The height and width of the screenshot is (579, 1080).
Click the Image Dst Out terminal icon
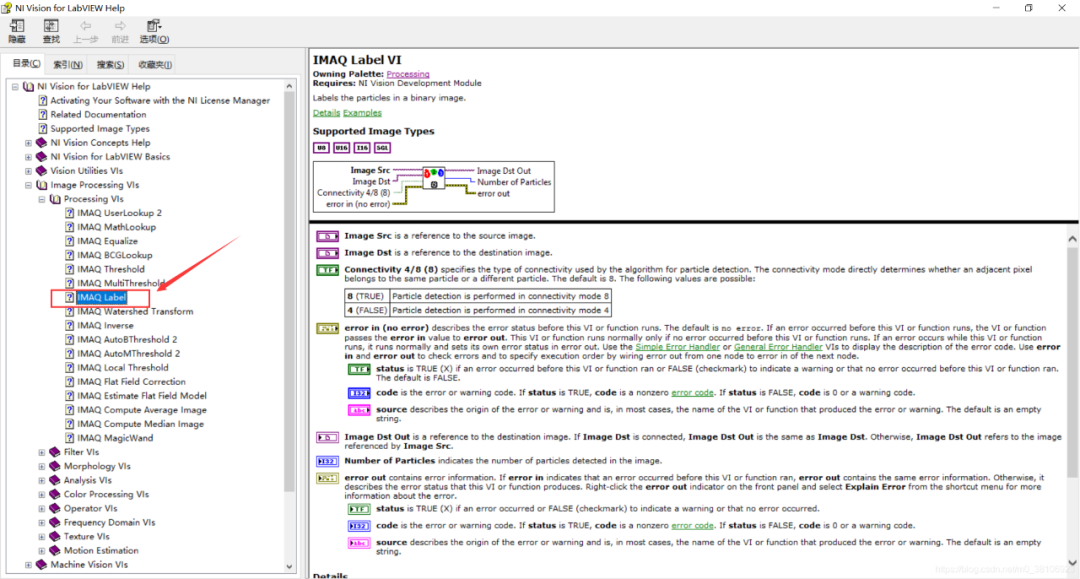click(x=327, y=437)
